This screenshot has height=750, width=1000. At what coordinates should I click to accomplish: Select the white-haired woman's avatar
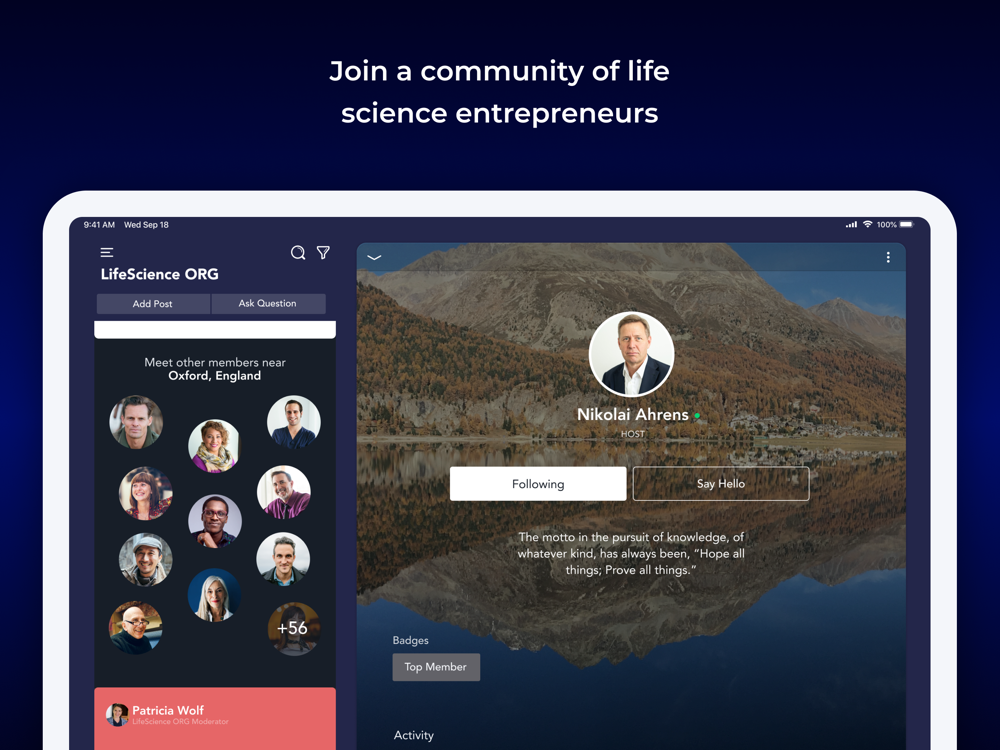(214, 594)
